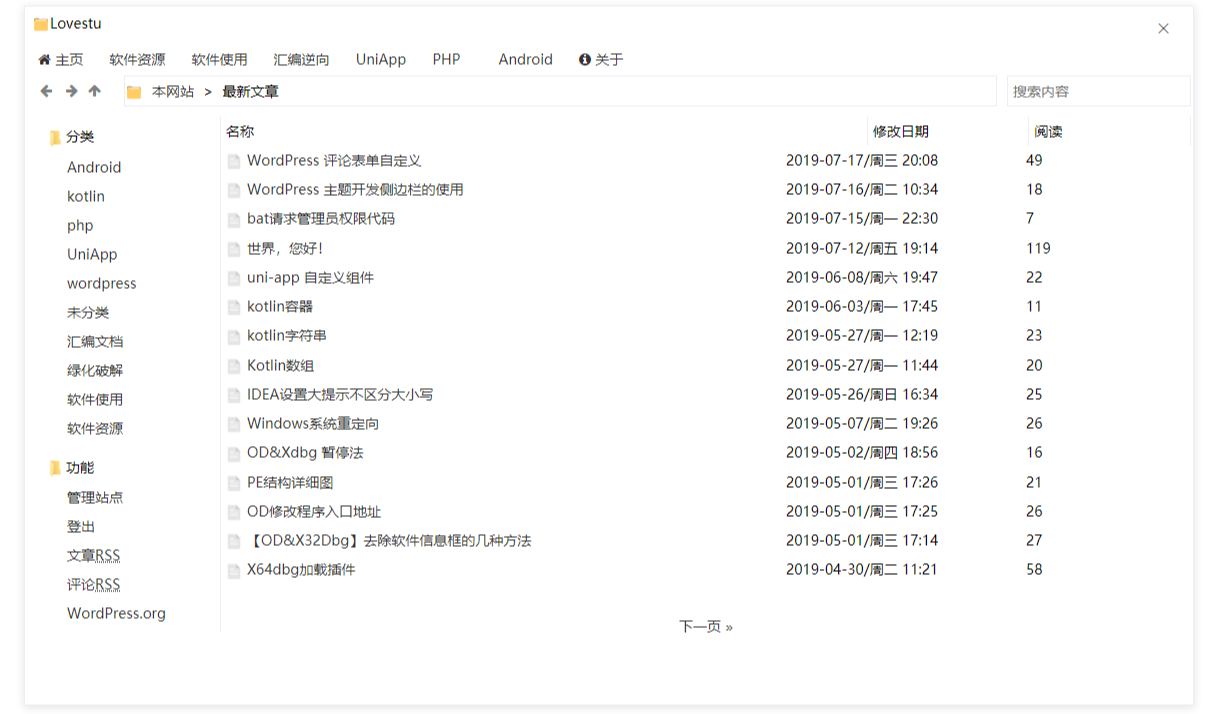Image resolution: width=1222 pixels, height=714 pixels.
Task: Open the WordPress.org link in the sidebar
Action: pyautogui.click(x=116, y=614)
